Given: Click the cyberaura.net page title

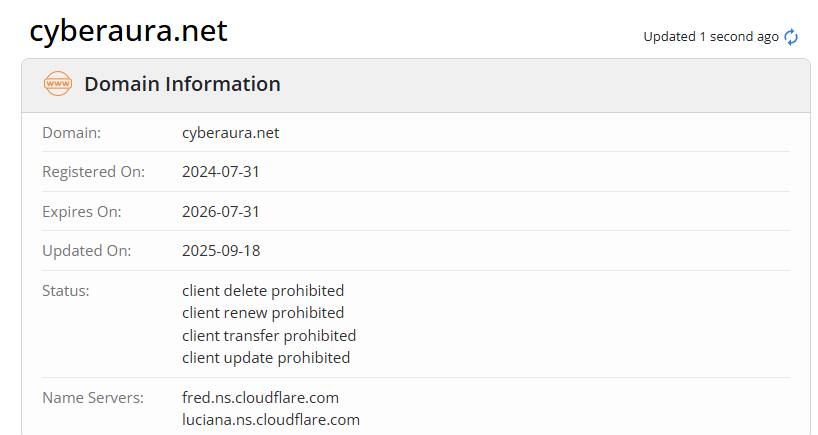Looking at the screenshot, I should click(x=129, y=31).
